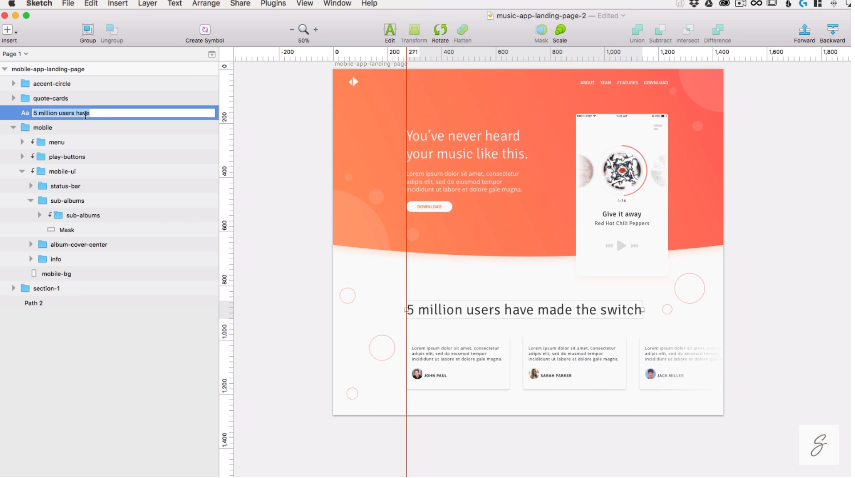Open the File menu

(x=68, y=3)
